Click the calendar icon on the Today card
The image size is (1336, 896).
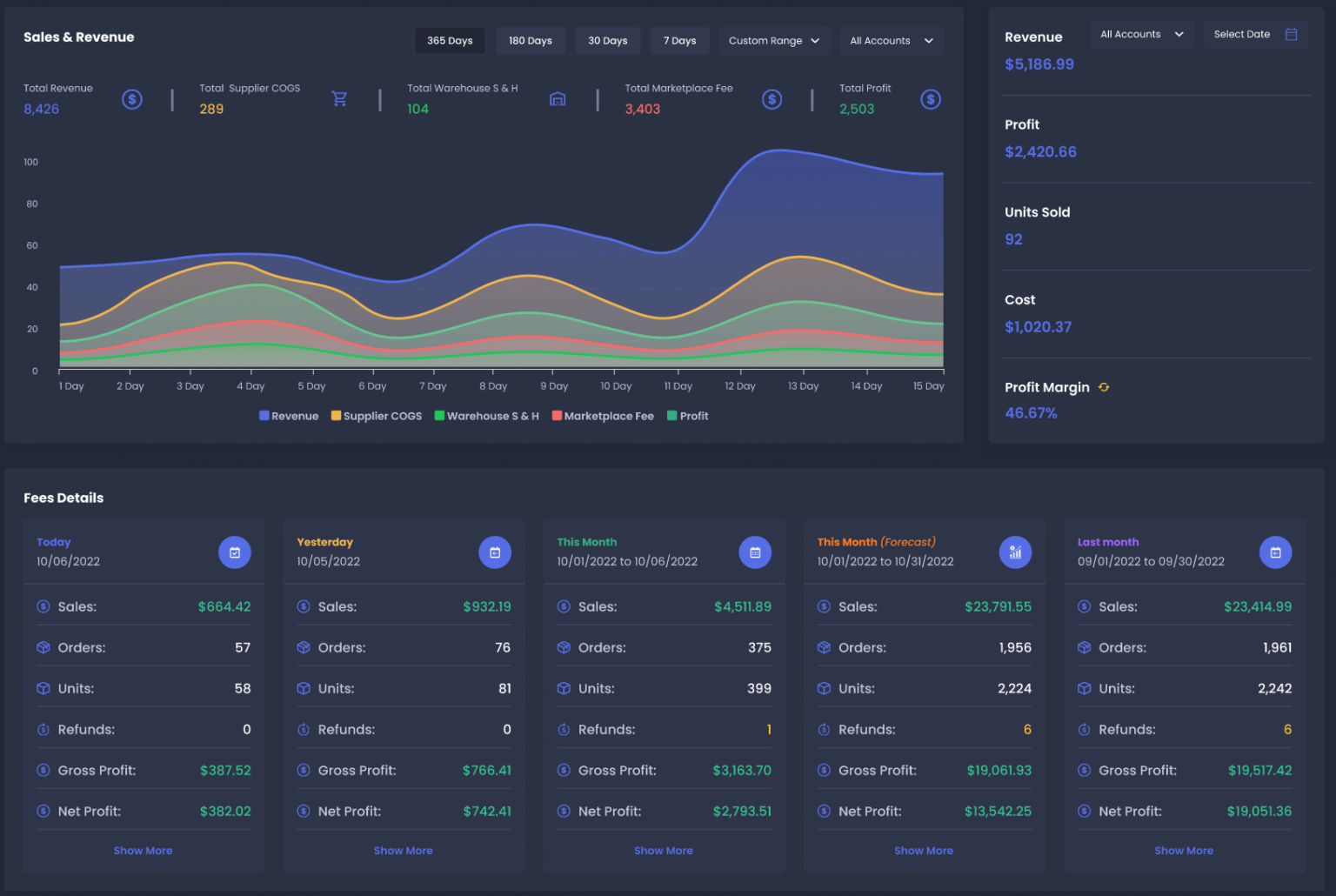[x=234, y=552]
